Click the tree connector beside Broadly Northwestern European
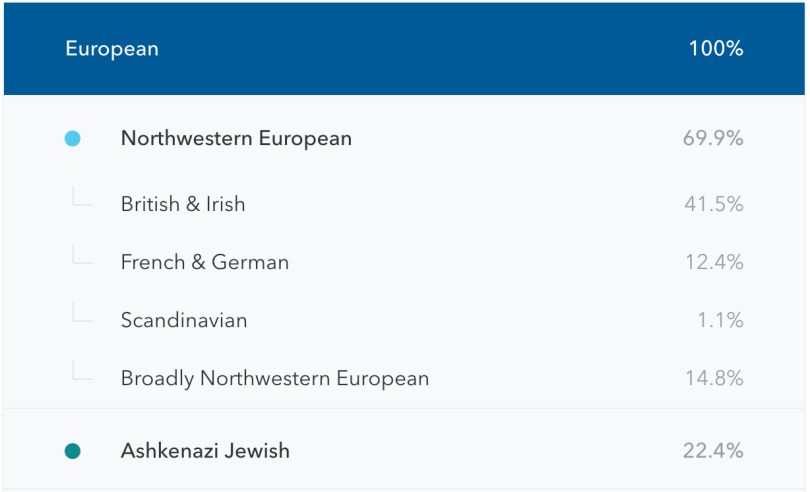The width and height of the screenshot is (810, 492). point(81,374)
